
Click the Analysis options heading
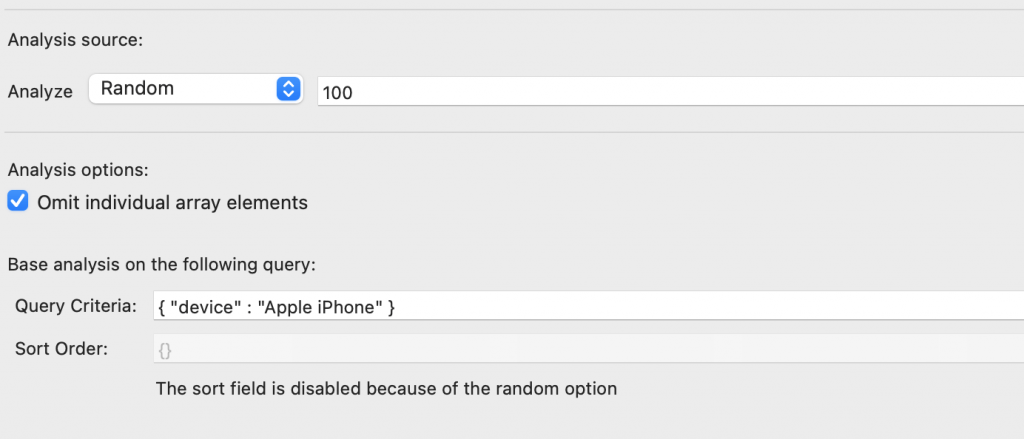point(78,170)
